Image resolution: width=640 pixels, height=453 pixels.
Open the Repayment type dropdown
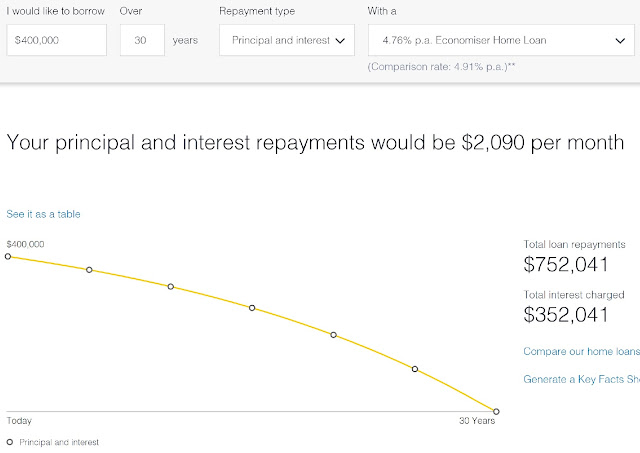coord(286,41)
